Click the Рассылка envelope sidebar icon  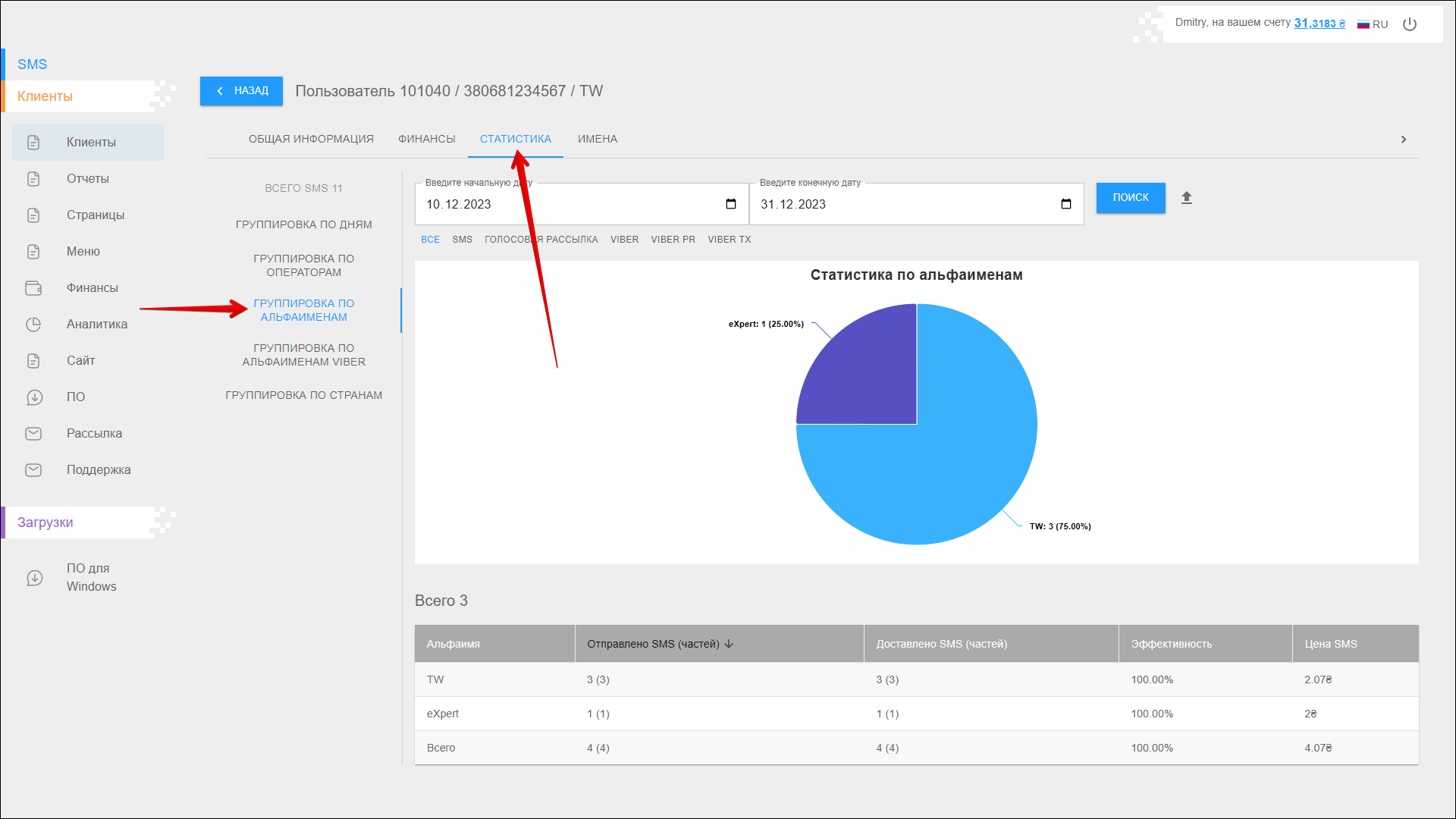pyautogui.click(x=33, y=434)
